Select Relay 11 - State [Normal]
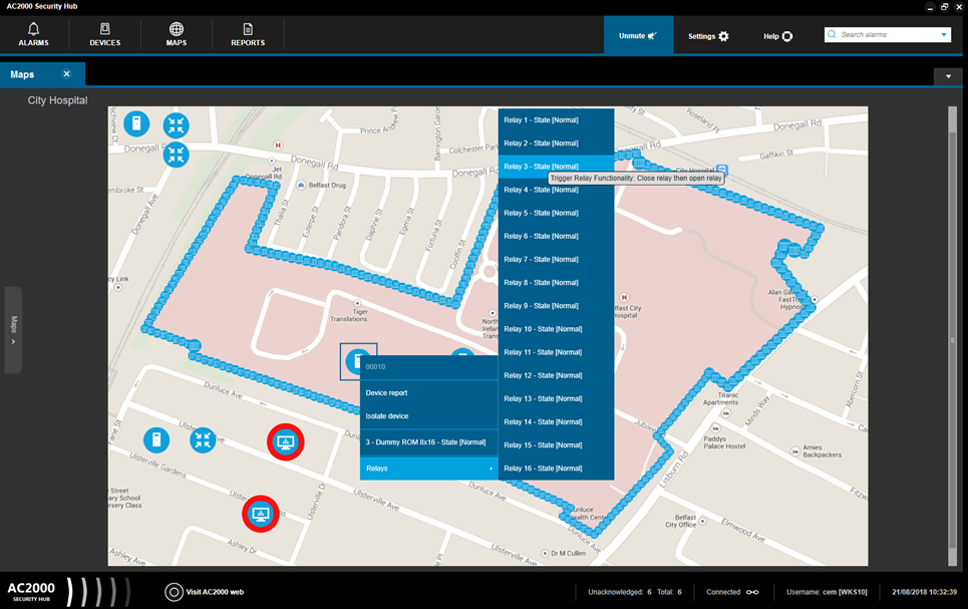 [x=556, y=352]
